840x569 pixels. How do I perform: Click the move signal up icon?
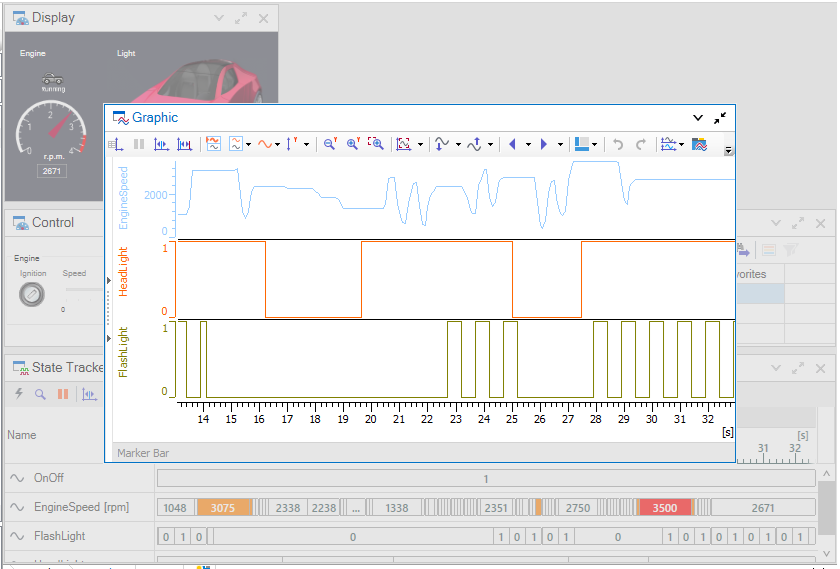tap(474, 144)
